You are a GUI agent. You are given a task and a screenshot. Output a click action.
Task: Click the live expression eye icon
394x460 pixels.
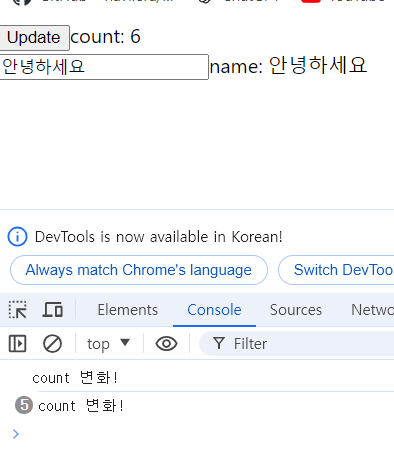click(166, 344)
